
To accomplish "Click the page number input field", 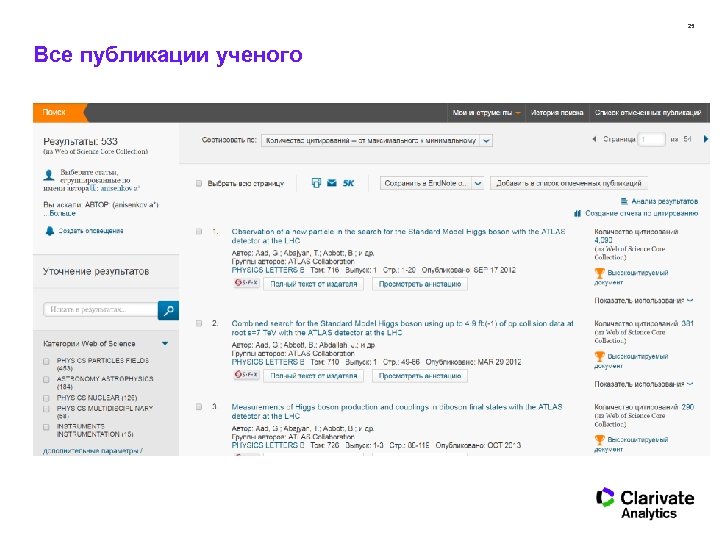I will pyautogui.click(x=652, y=139).
